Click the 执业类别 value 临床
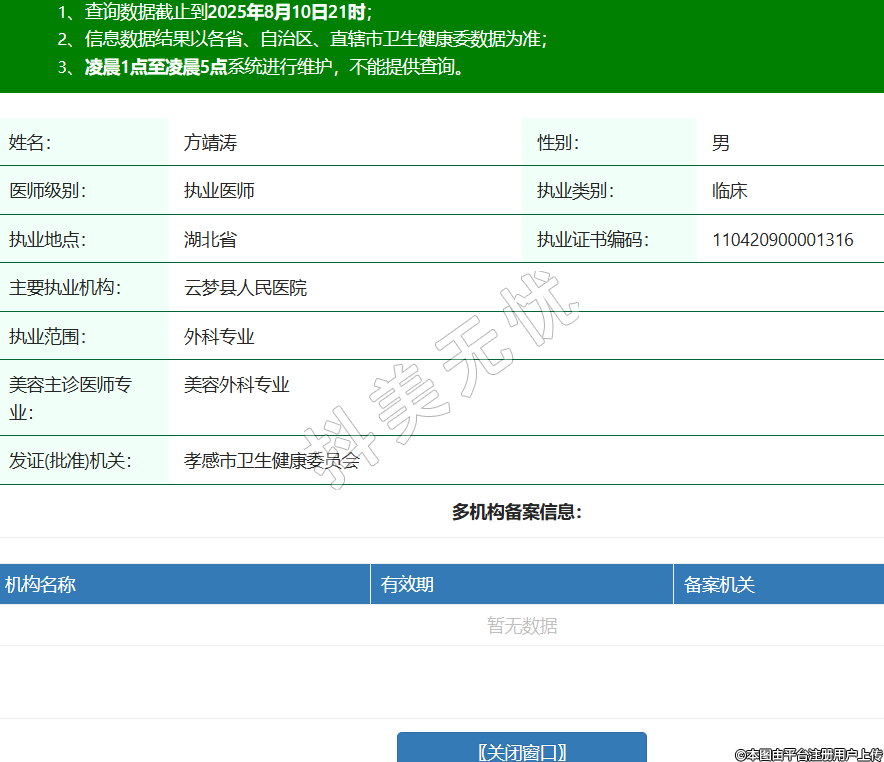The image size is (884, 762). [729, 191]
